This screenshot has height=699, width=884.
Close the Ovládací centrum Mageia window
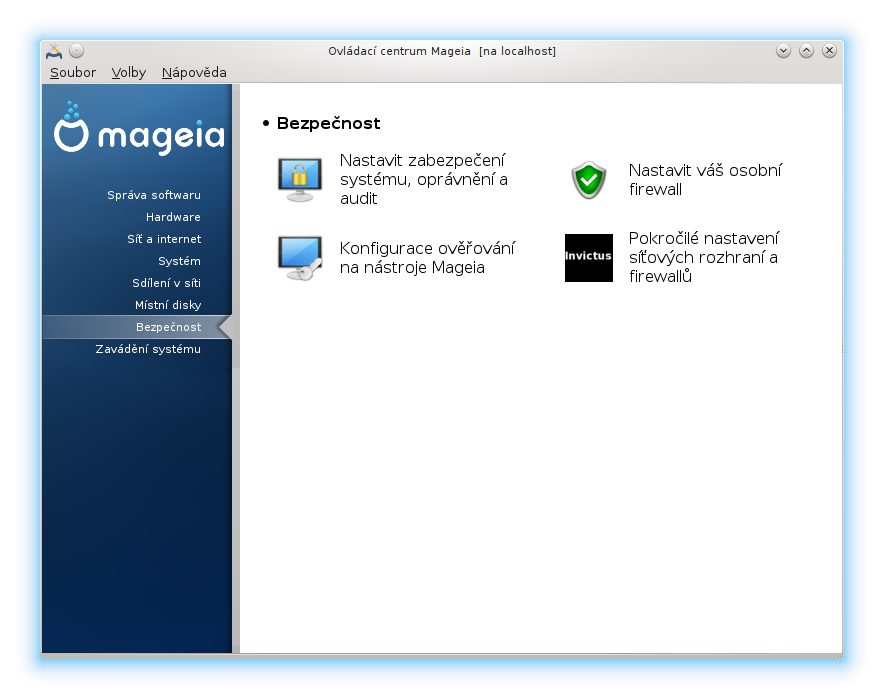(x=829, y=51)
